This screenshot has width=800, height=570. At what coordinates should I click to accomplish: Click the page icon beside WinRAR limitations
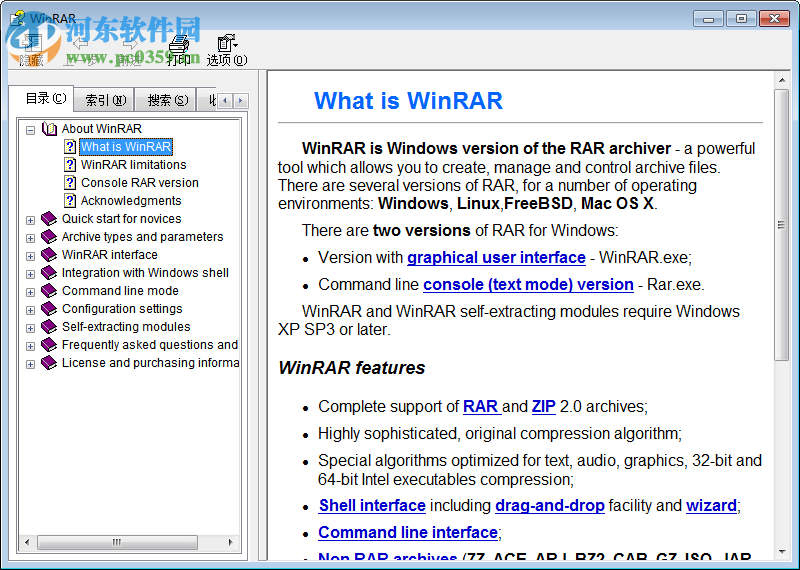70,165
